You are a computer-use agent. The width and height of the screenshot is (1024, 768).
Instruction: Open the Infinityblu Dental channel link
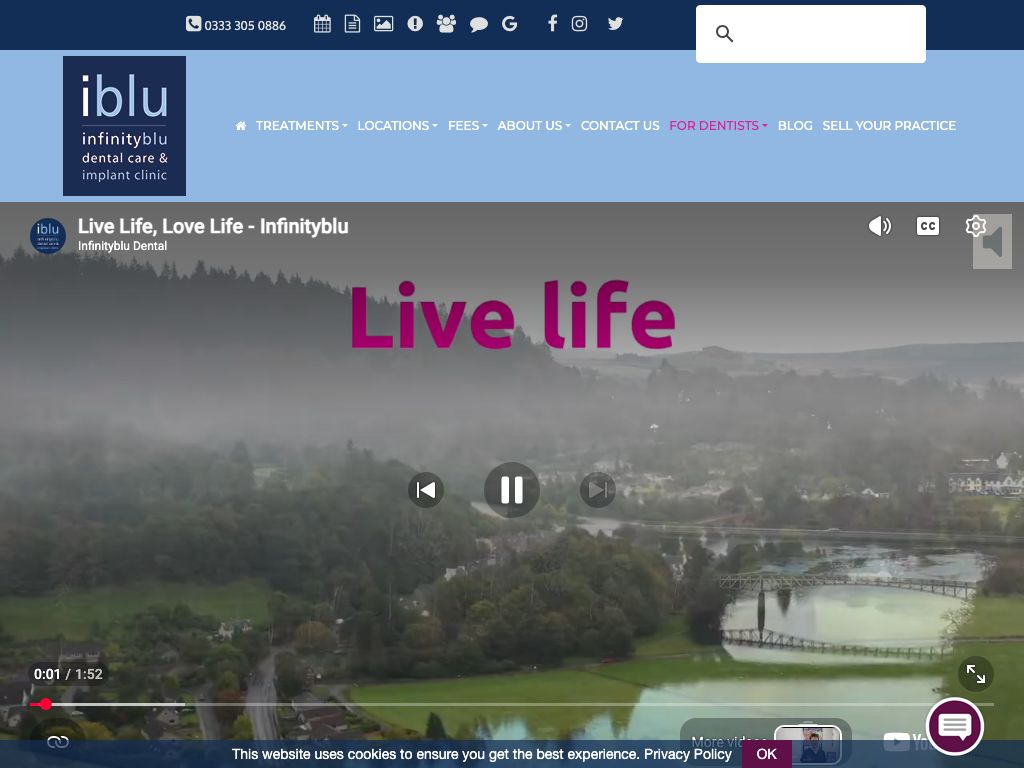pos(122,246)
